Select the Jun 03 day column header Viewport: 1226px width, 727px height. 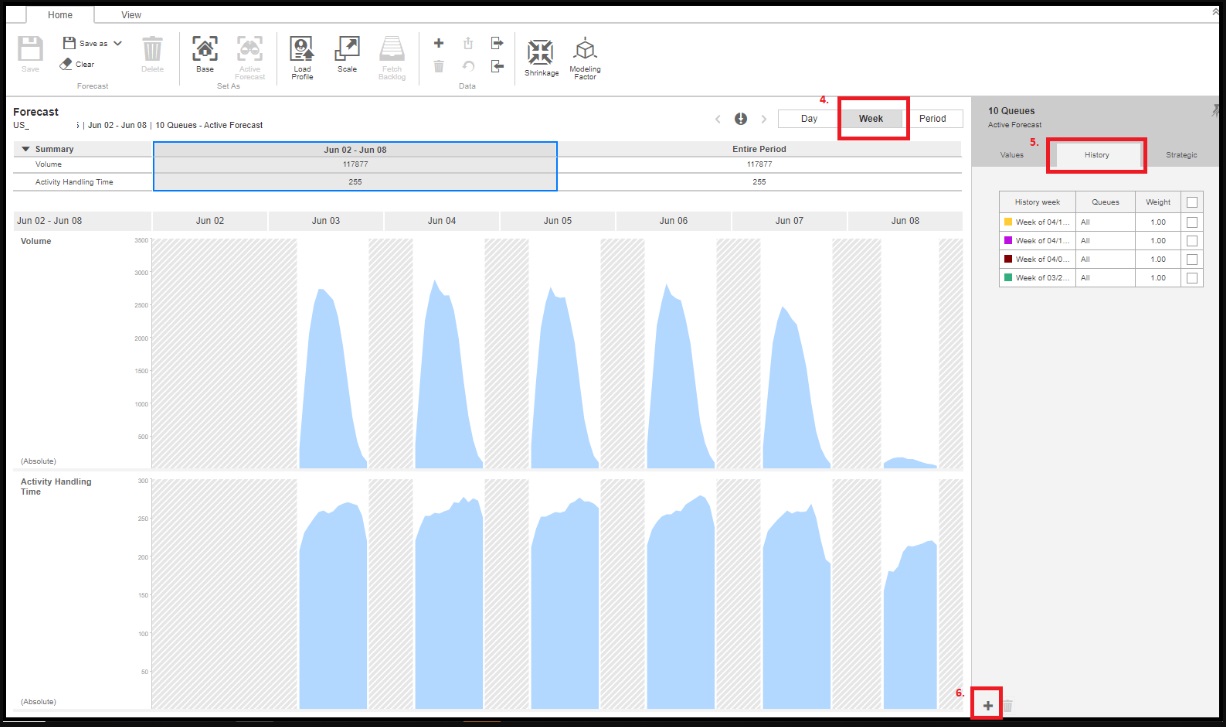(326, 221)
